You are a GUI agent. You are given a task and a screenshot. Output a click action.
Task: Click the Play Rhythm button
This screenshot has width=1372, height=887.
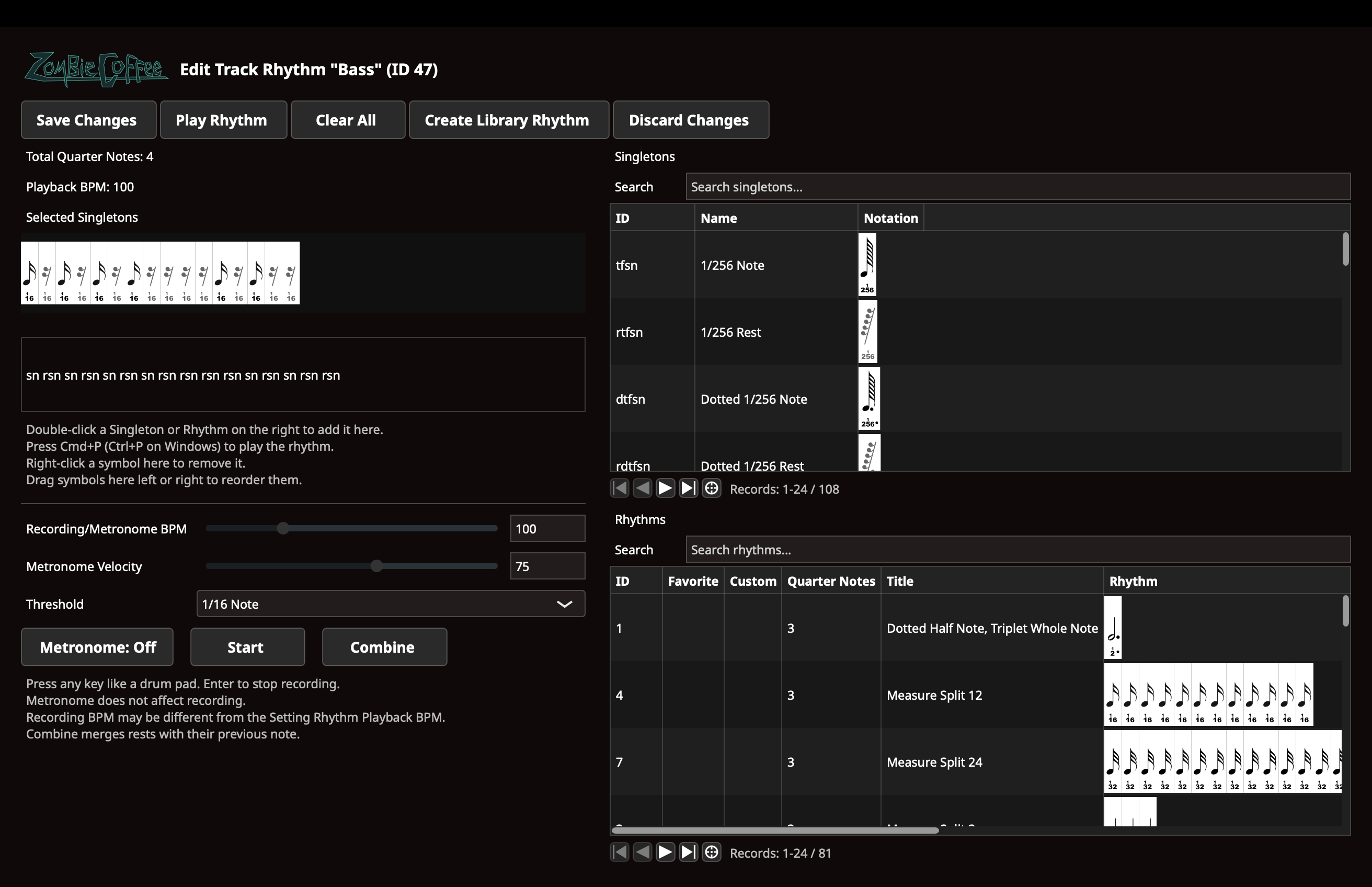click(223, 120)
